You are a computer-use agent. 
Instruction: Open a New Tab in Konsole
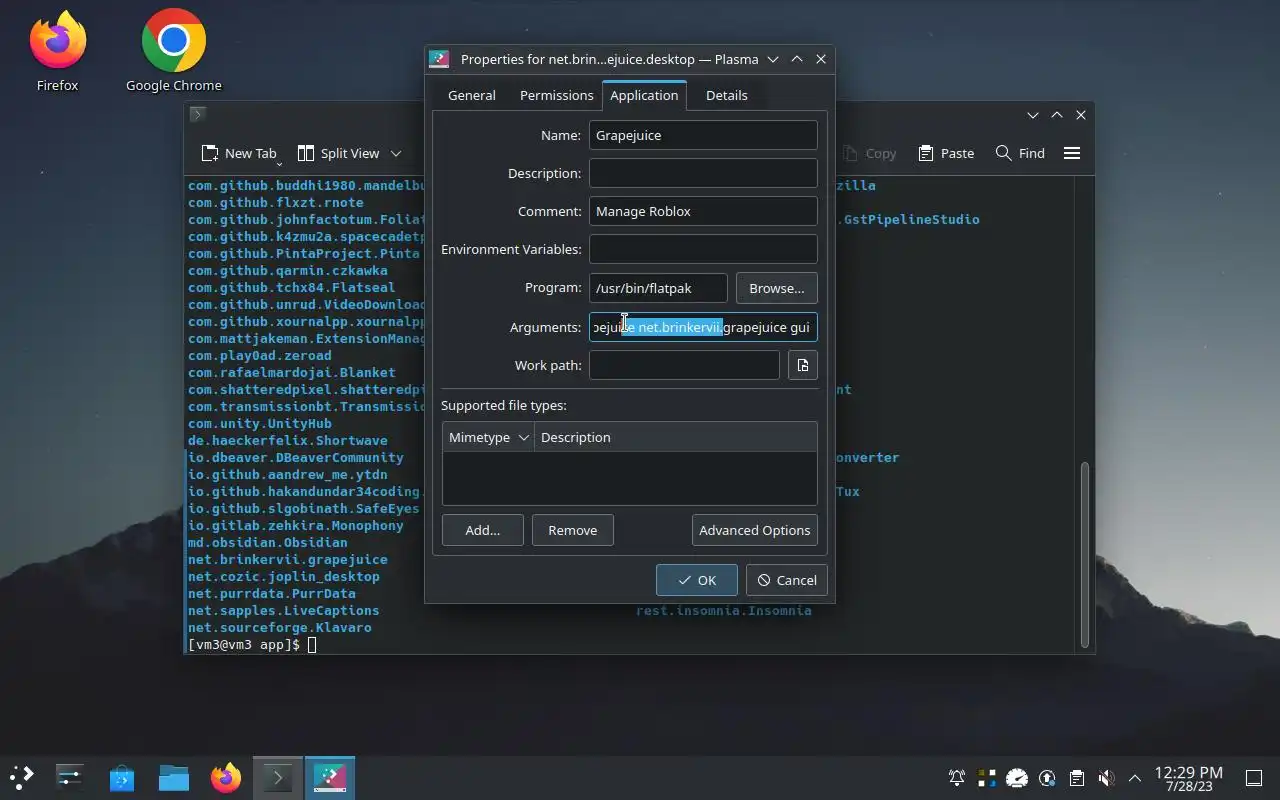pos(239,153)
